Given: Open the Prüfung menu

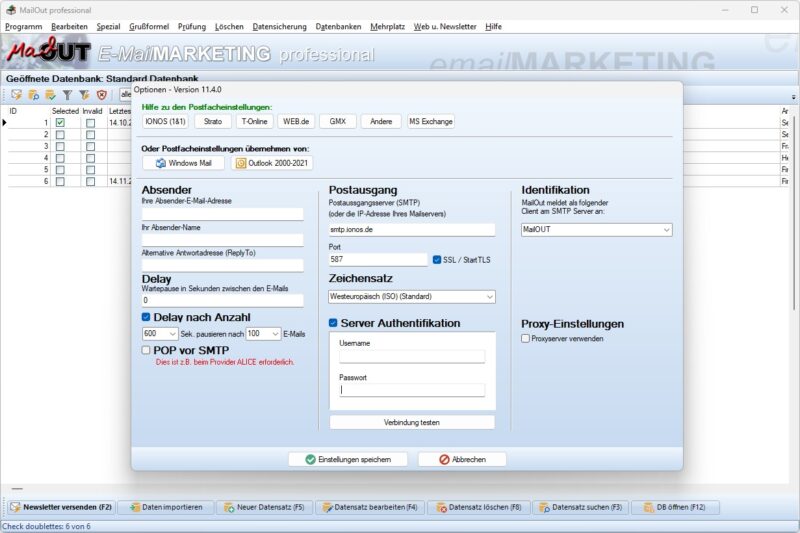Looking at the screenshot, I should (x=192, y=27).
